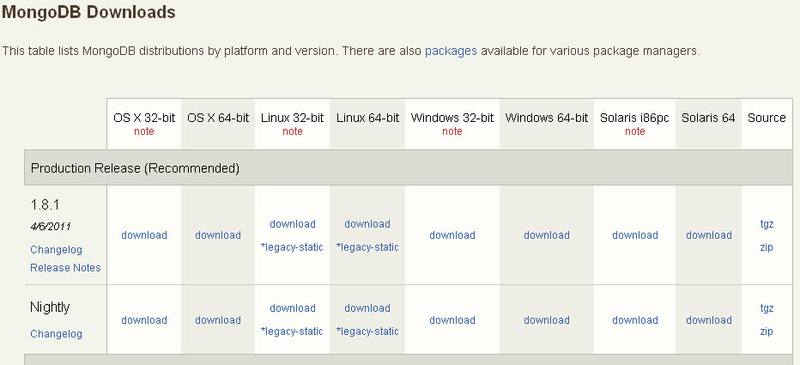Click the Windows 32-bit column header

(x=452, y=118)
